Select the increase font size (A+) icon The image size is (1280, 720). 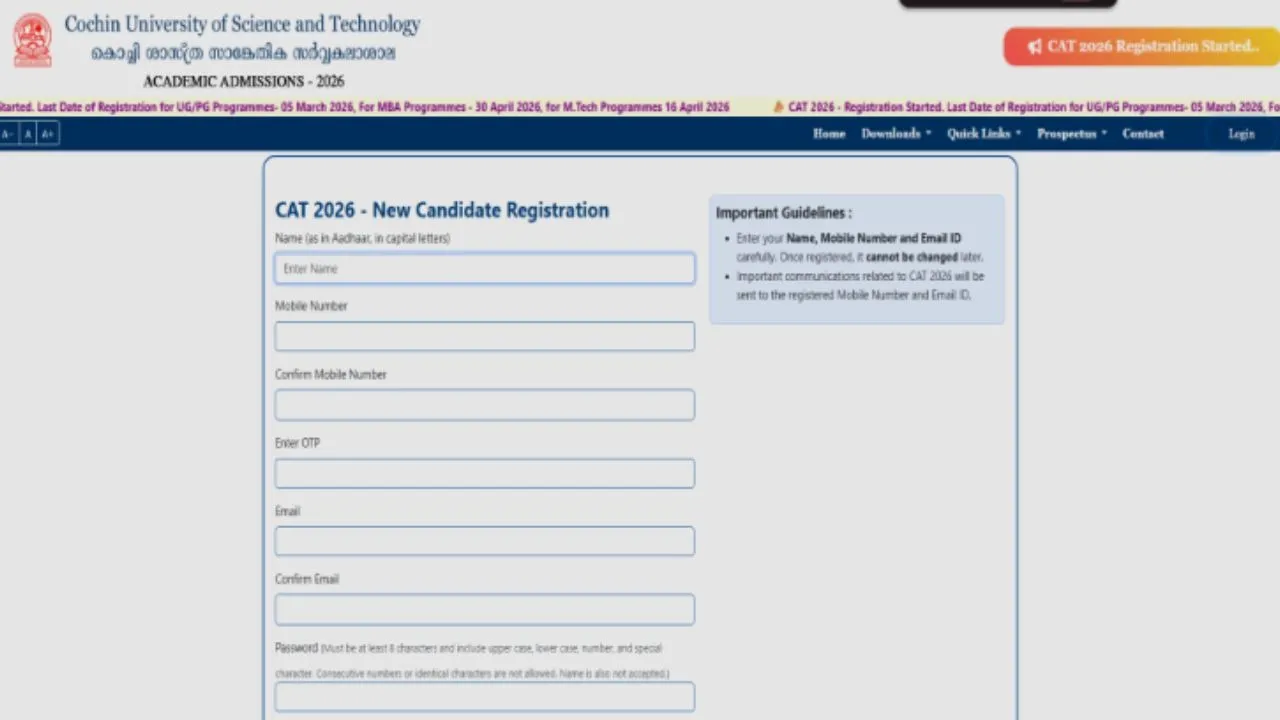pyautogui.click(x=47, y=133)
